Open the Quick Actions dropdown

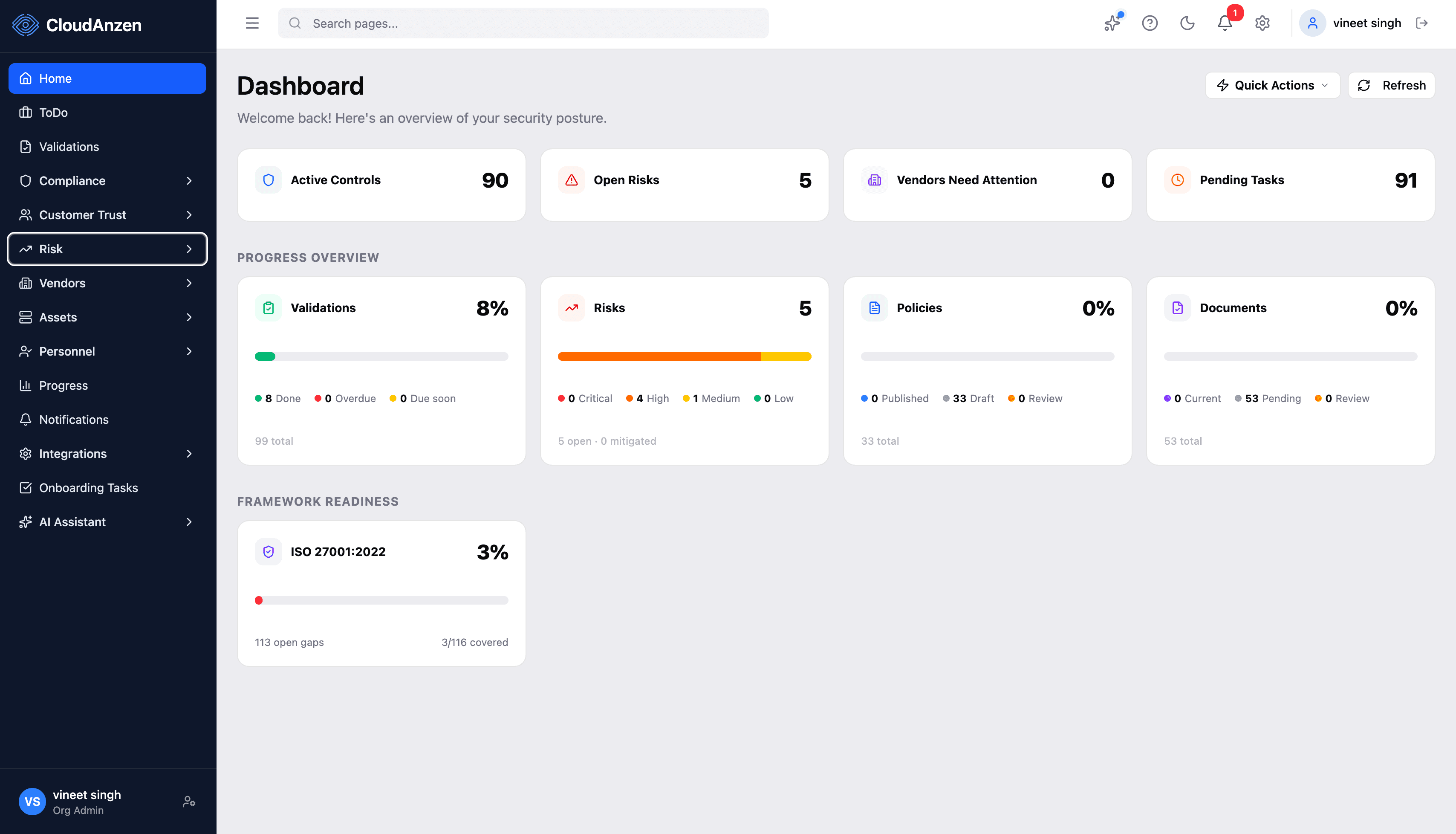coord(1272,85)
